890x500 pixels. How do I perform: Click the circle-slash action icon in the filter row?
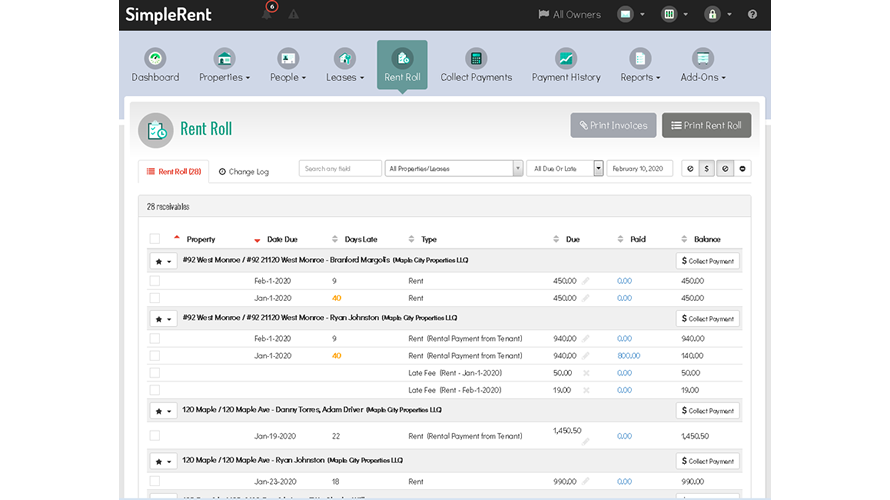(x=725, y=169)
